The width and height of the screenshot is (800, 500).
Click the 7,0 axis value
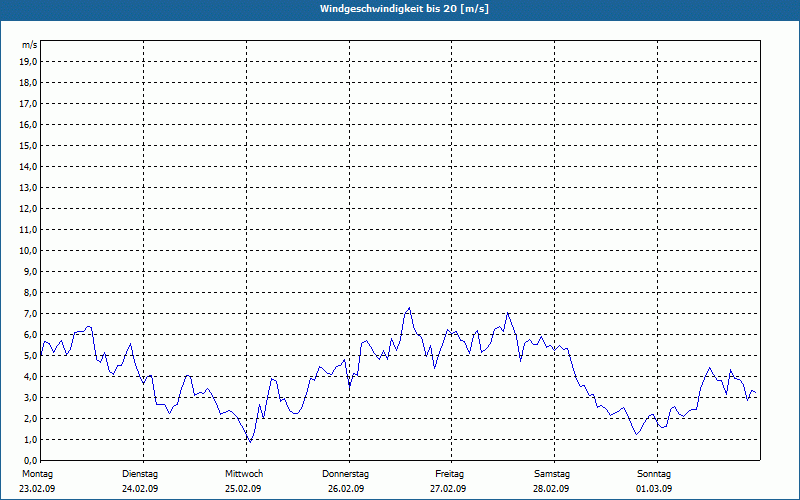(x=30, y=314)
